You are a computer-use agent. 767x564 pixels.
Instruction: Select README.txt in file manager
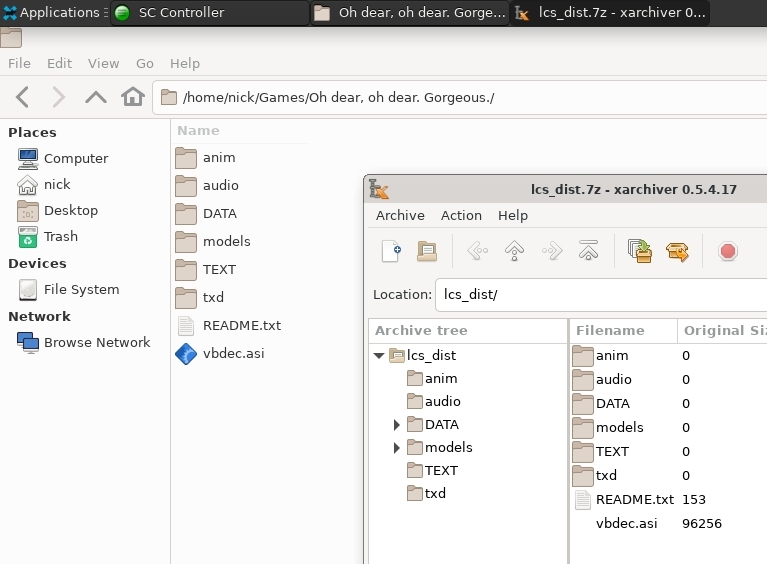click(x=228, y=326)
